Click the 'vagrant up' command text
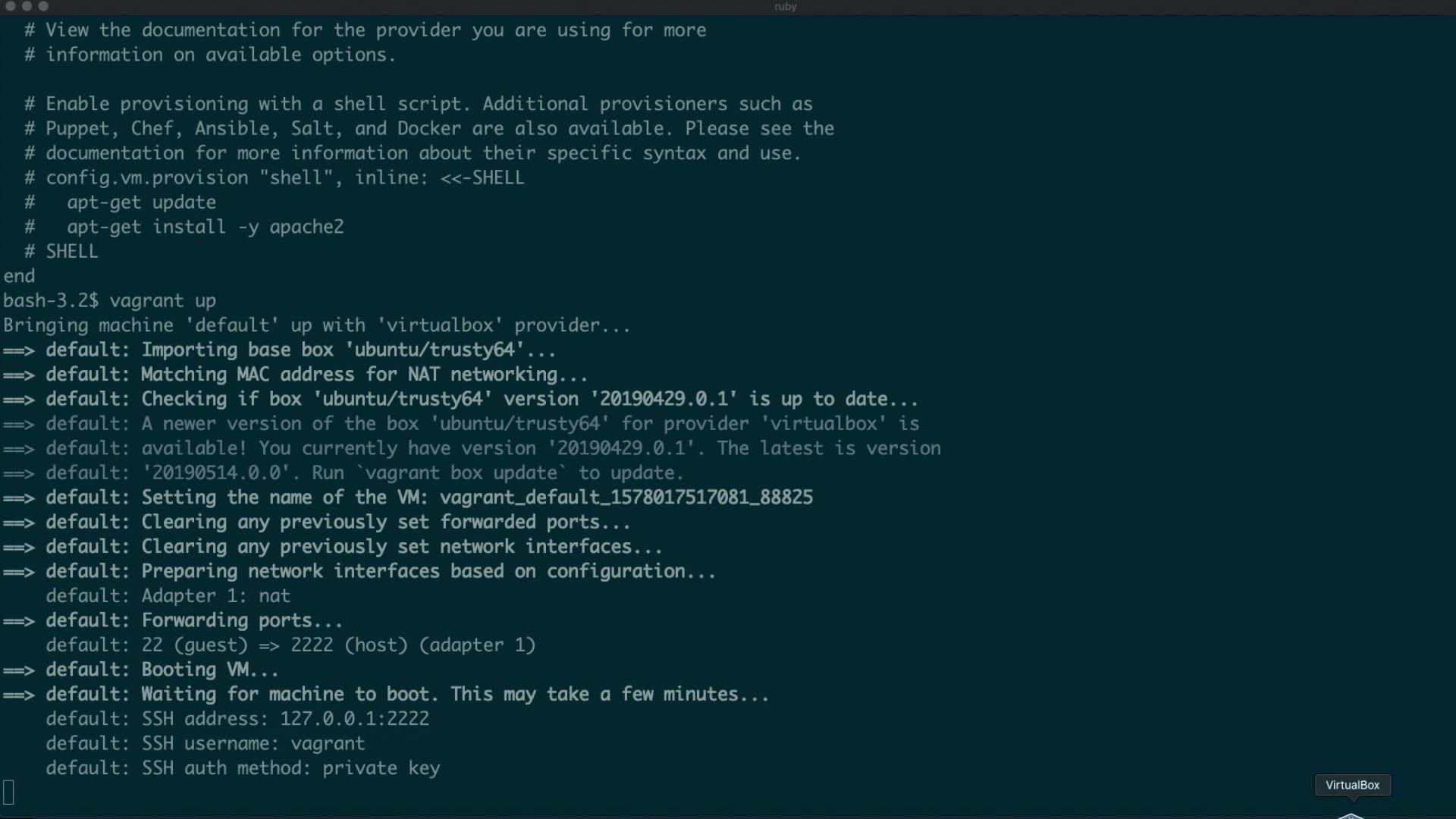 pyautogui.click(x=162, y=301)
